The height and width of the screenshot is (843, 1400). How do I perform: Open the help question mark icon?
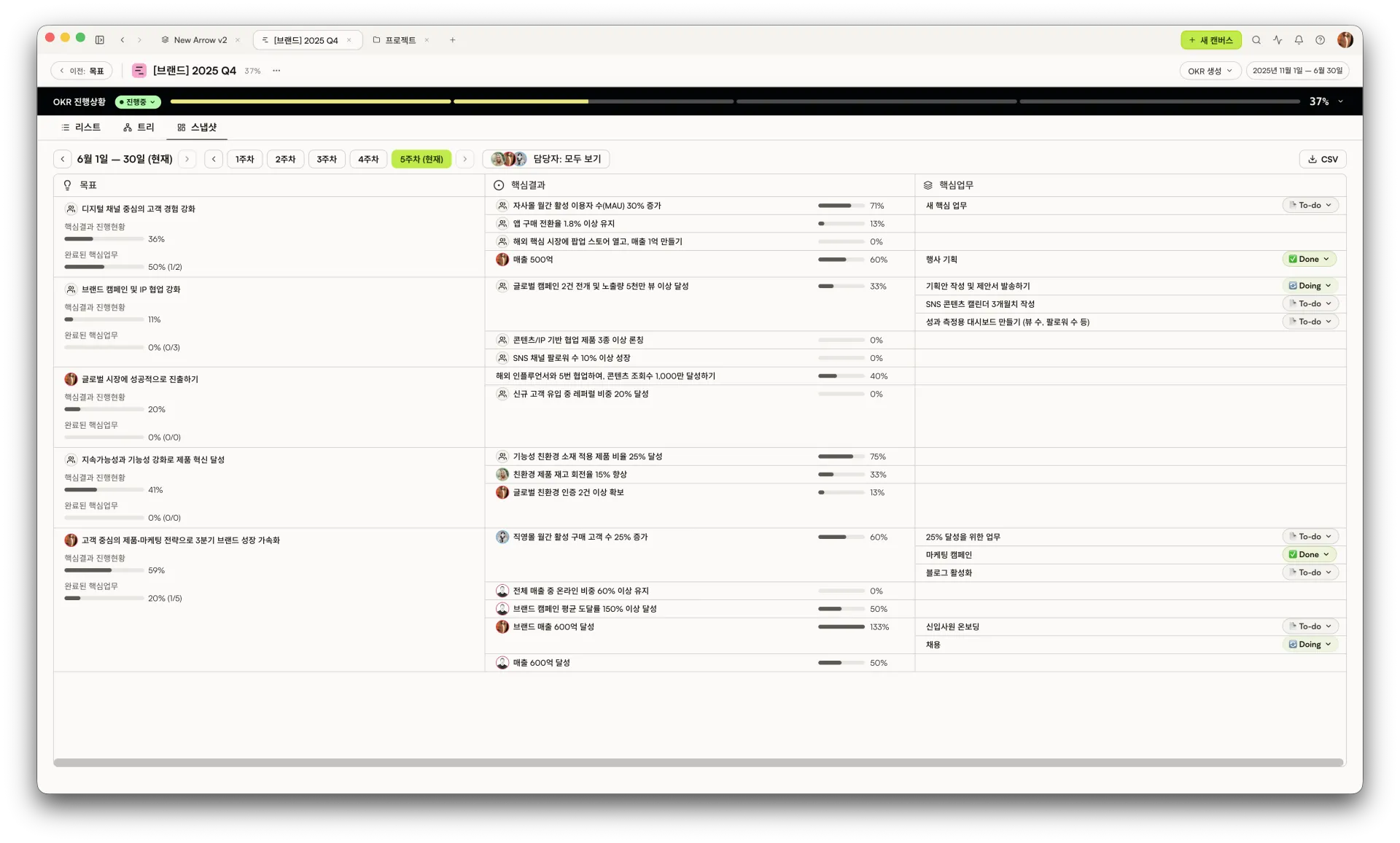tap(1320, 40)
